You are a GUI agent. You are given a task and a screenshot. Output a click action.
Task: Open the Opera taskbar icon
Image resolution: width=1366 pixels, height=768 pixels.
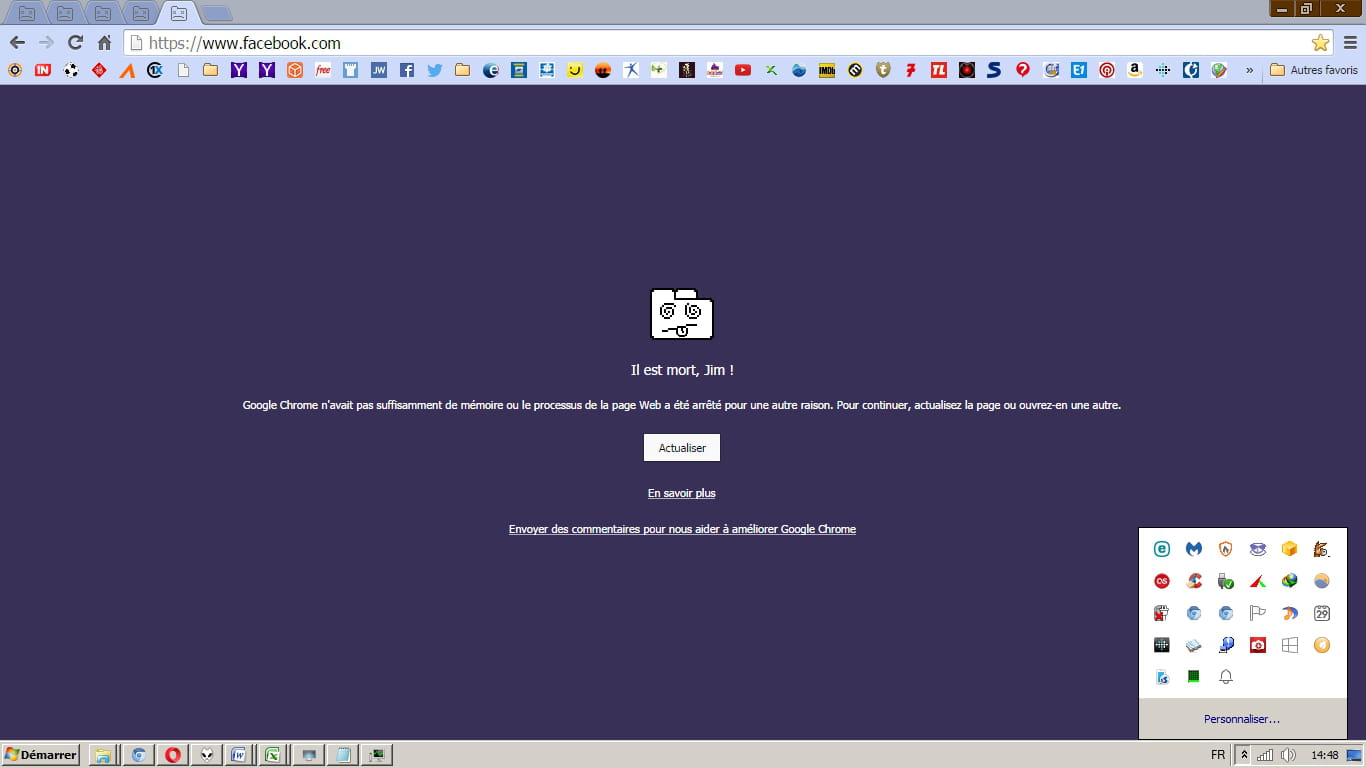[173, 755]
